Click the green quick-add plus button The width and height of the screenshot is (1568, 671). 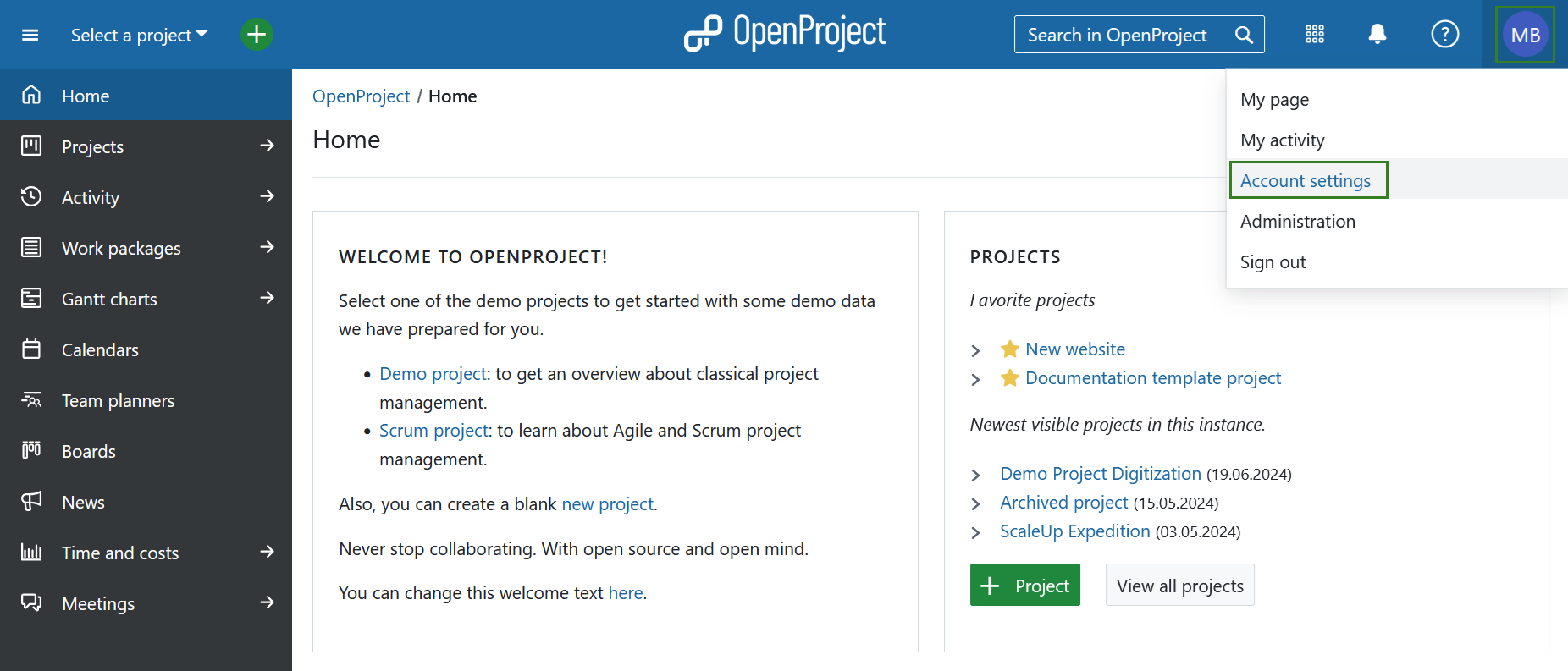[x=257, y=35]
